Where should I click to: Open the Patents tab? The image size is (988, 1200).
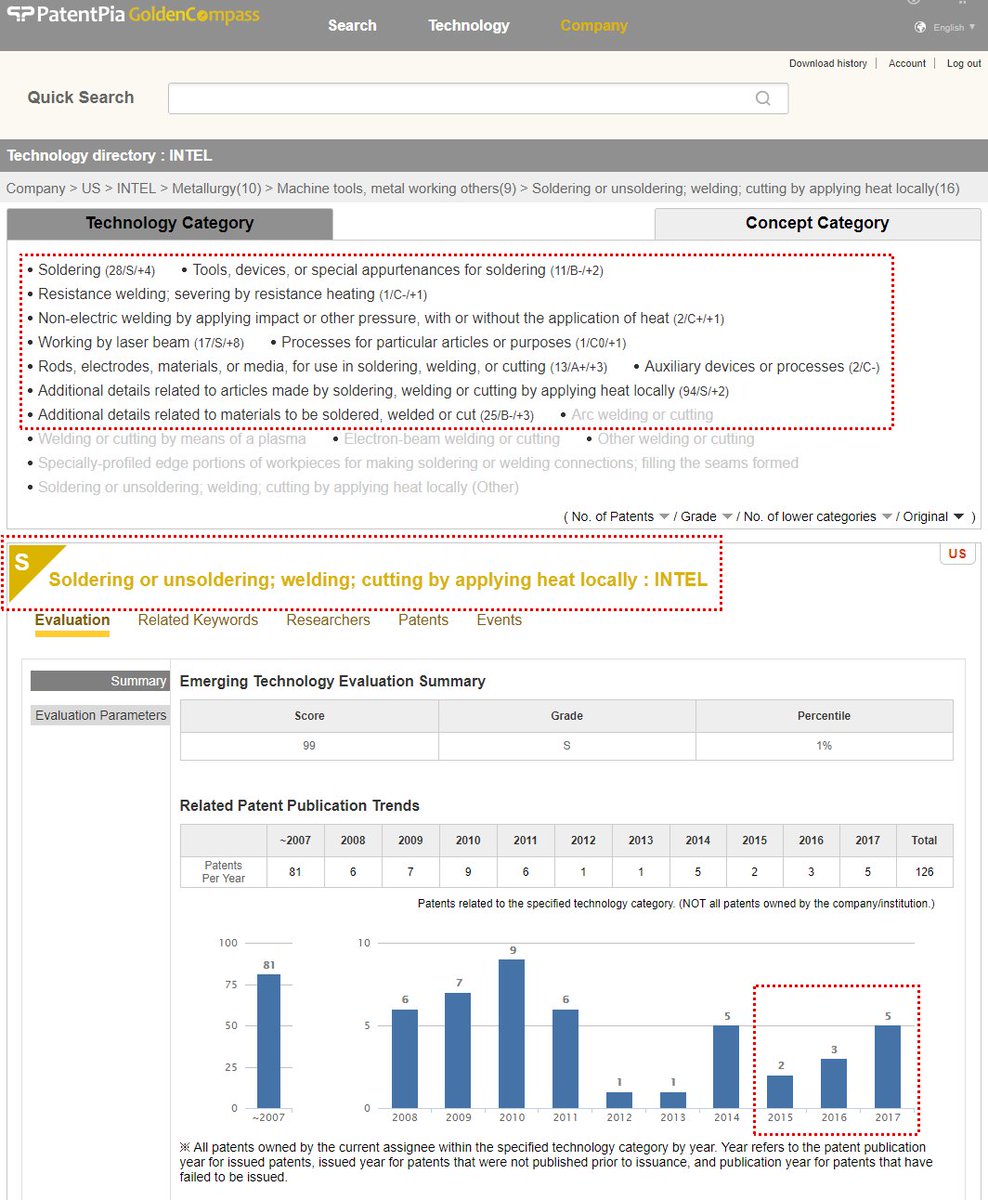point(423,620)
